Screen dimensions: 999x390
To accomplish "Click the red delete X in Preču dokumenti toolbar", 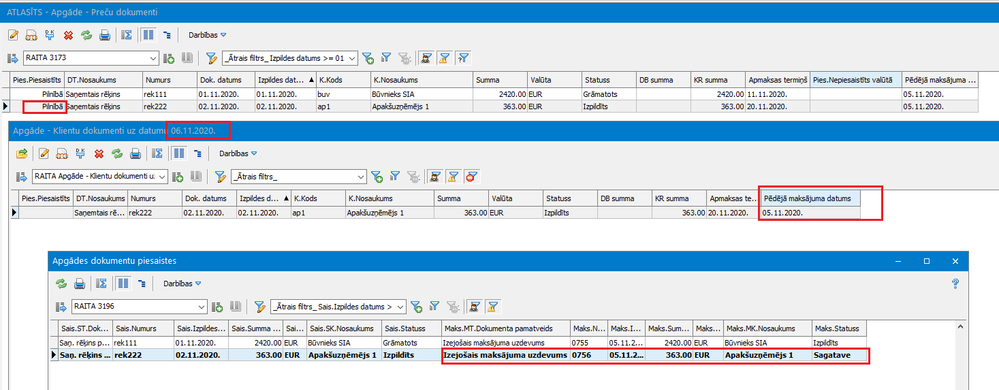I will pyautogui.click(x=68, y=35).
